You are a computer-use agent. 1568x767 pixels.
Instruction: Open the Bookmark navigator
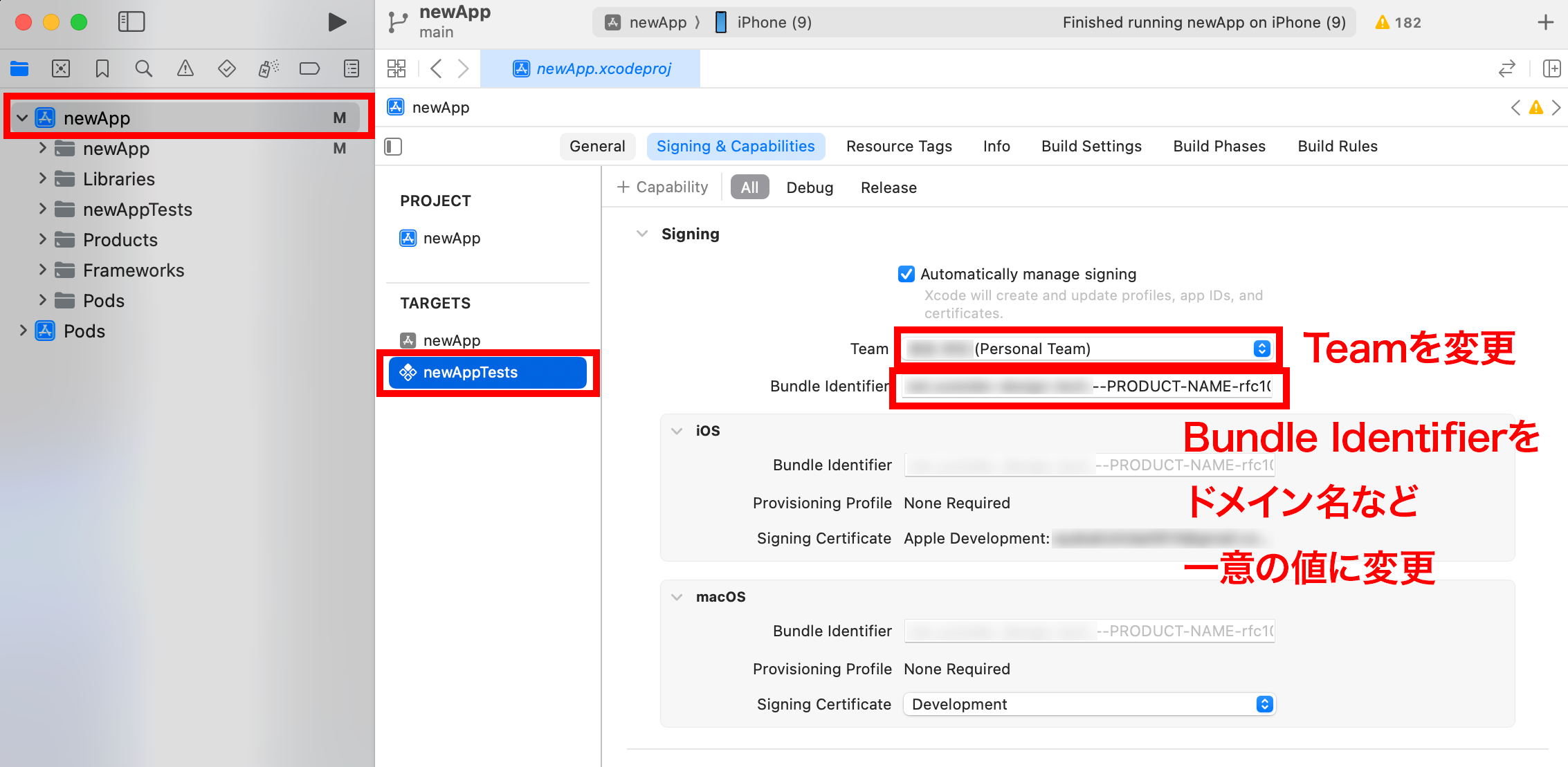point(102,68)
